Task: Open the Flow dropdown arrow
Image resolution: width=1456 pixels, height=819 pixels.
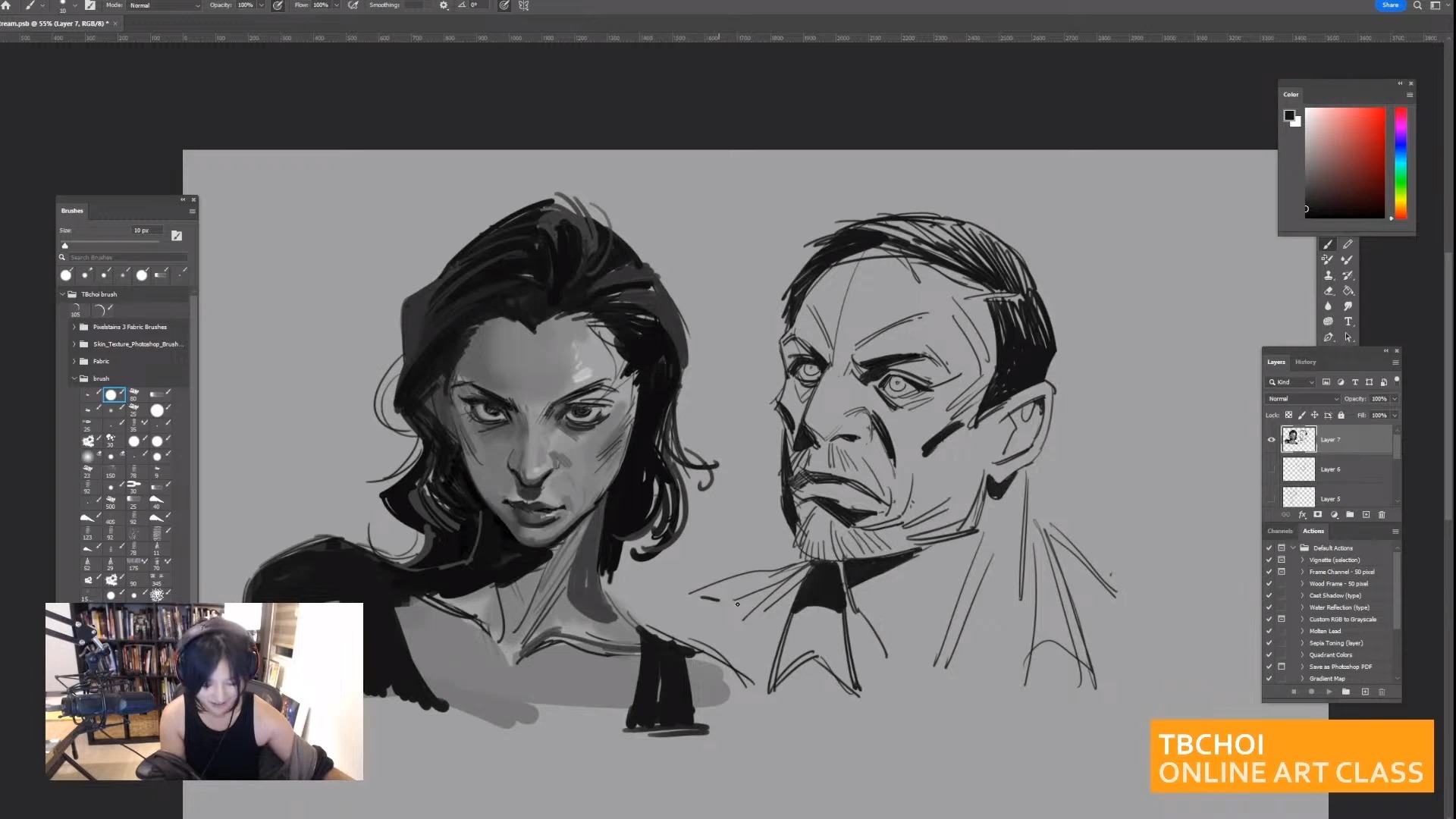Action: click(336, 5)
